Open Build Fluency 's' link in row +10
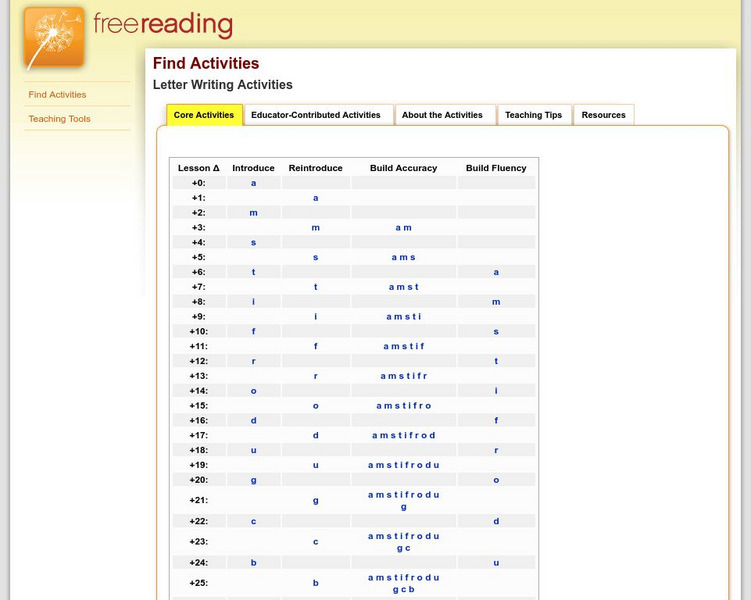 point(496,331)
